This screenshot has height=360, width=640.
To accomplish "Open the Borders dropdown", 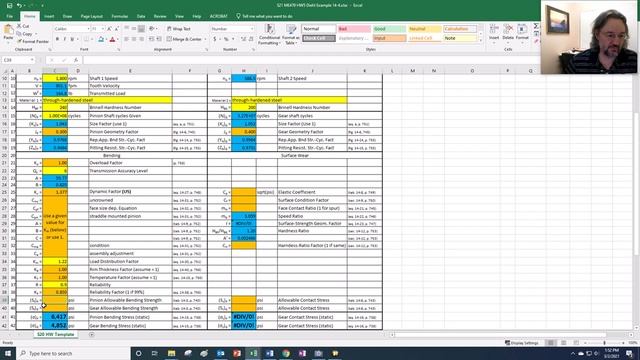I will [91, 40].
